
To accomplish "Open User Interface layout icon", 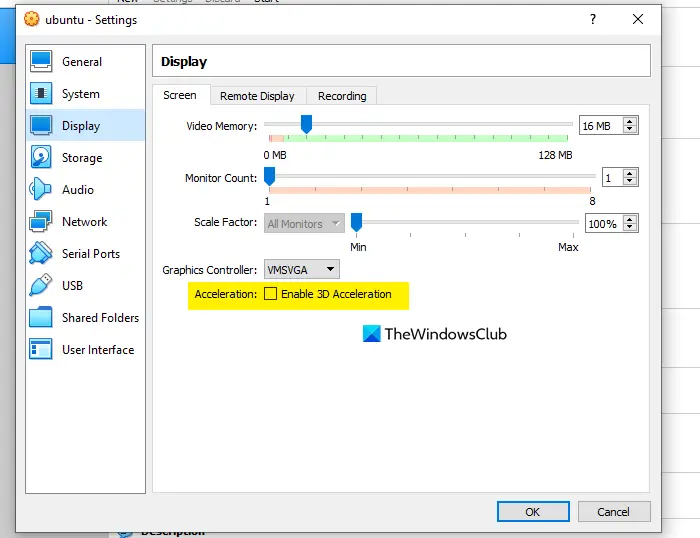I will tap(41, 349).
